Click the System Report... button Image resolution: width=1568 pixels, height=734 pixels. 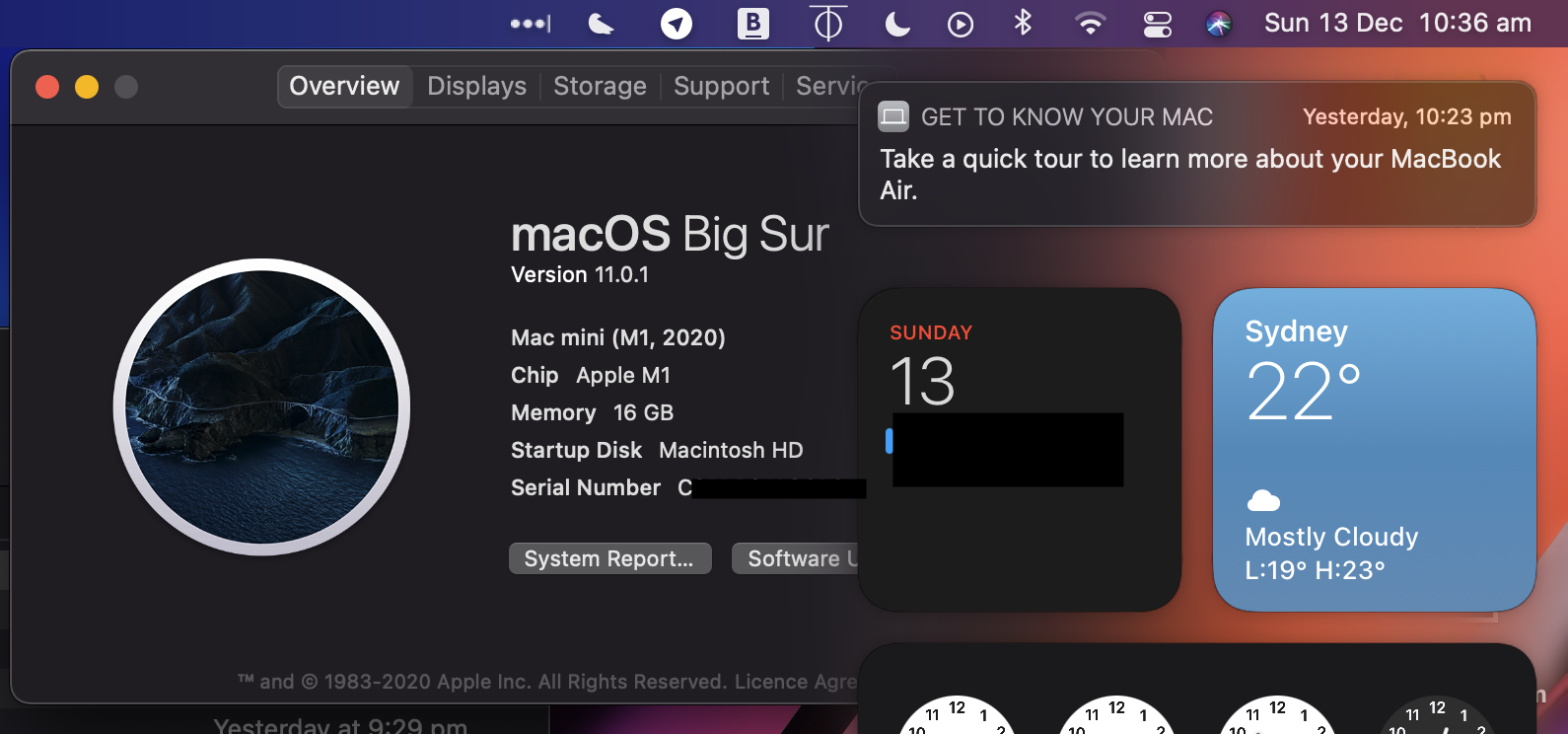[x=609, y=558]
